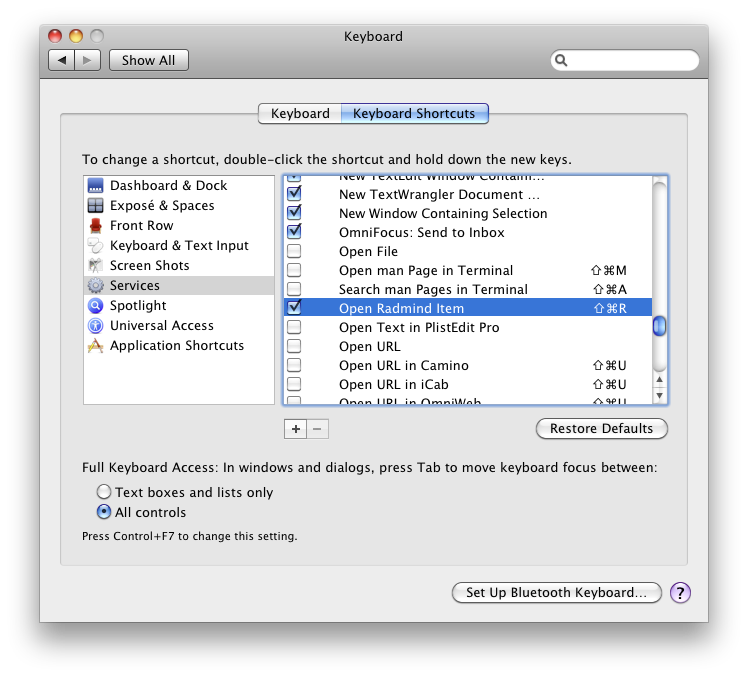Select Dashboard & Dock category label
The image size is (748, 677).
coord(168,186)
